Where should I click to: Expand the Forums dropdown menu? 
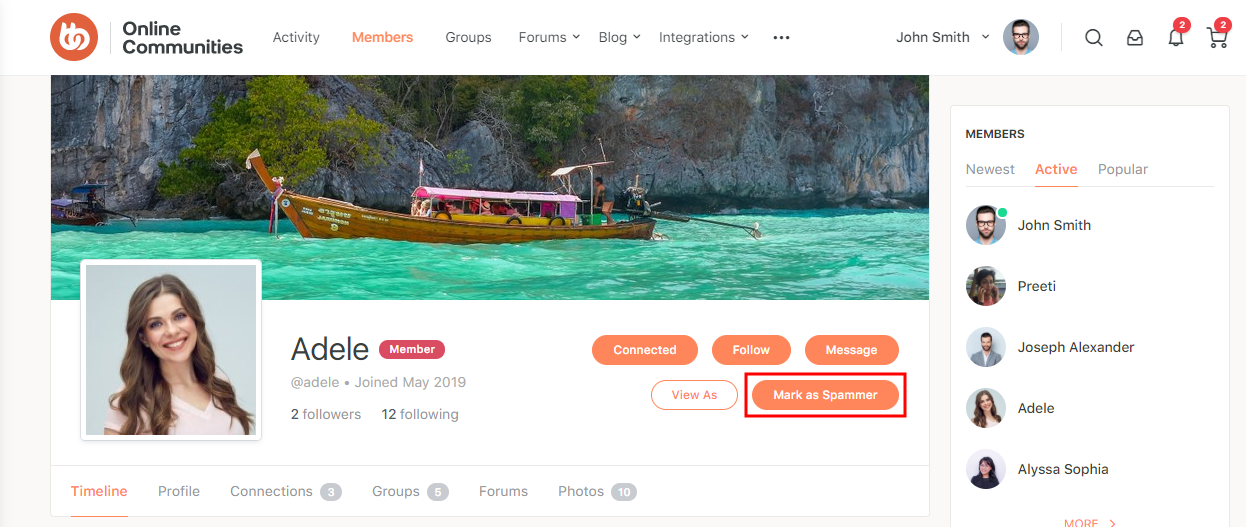click(549, 37)
